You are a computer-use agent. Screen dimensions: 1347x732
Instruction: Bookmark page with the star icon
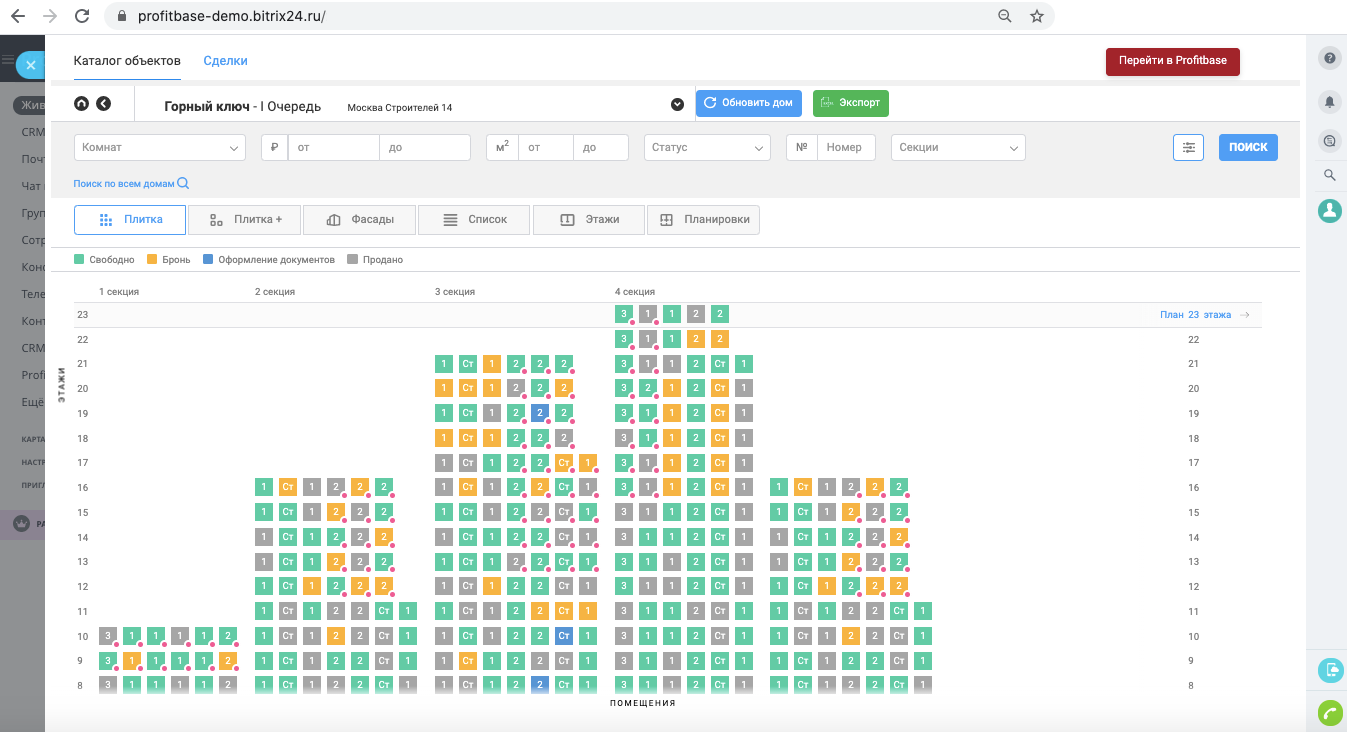[x=1037, y=16]
